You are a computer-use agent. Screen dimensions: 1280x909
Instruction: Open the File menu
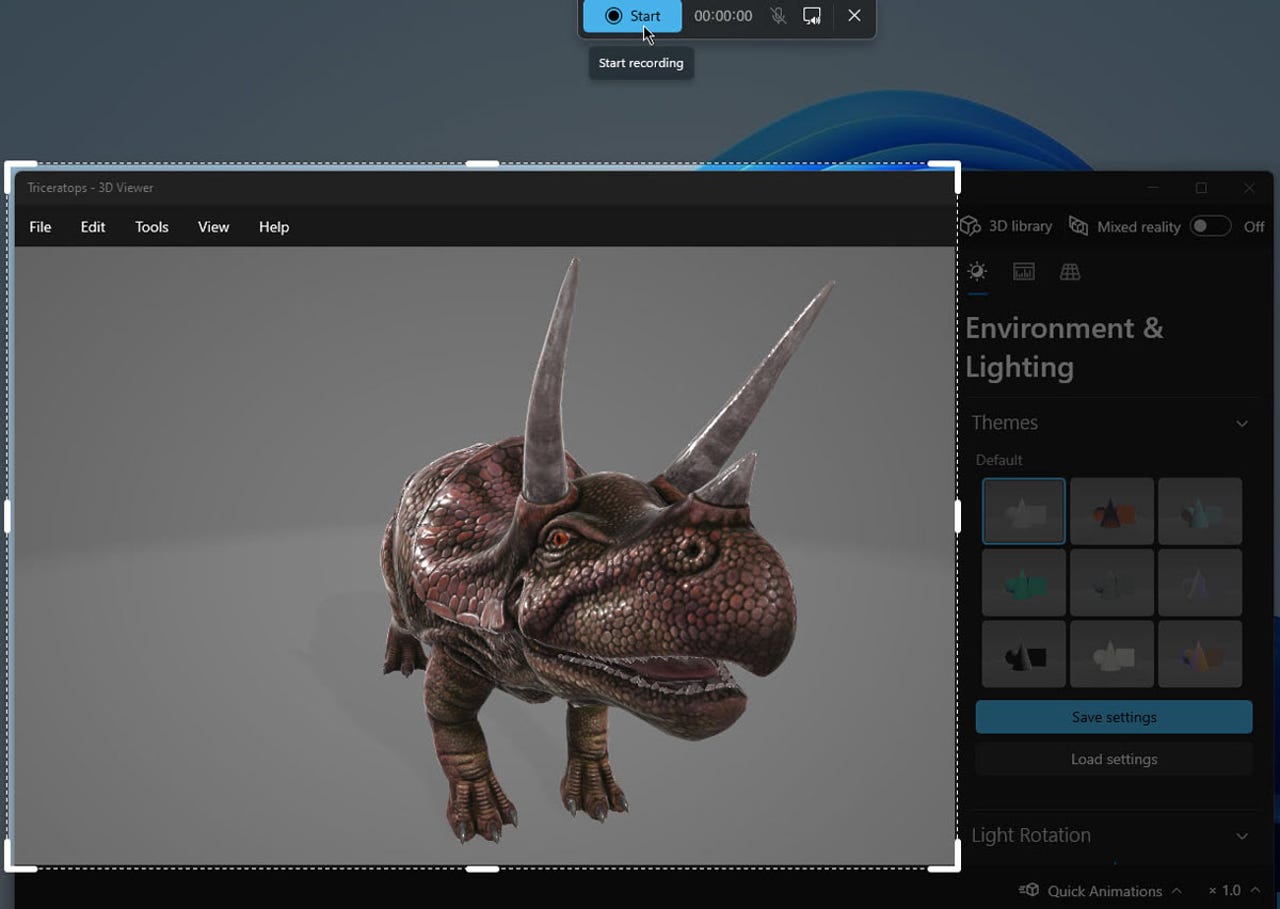[40, 227]
